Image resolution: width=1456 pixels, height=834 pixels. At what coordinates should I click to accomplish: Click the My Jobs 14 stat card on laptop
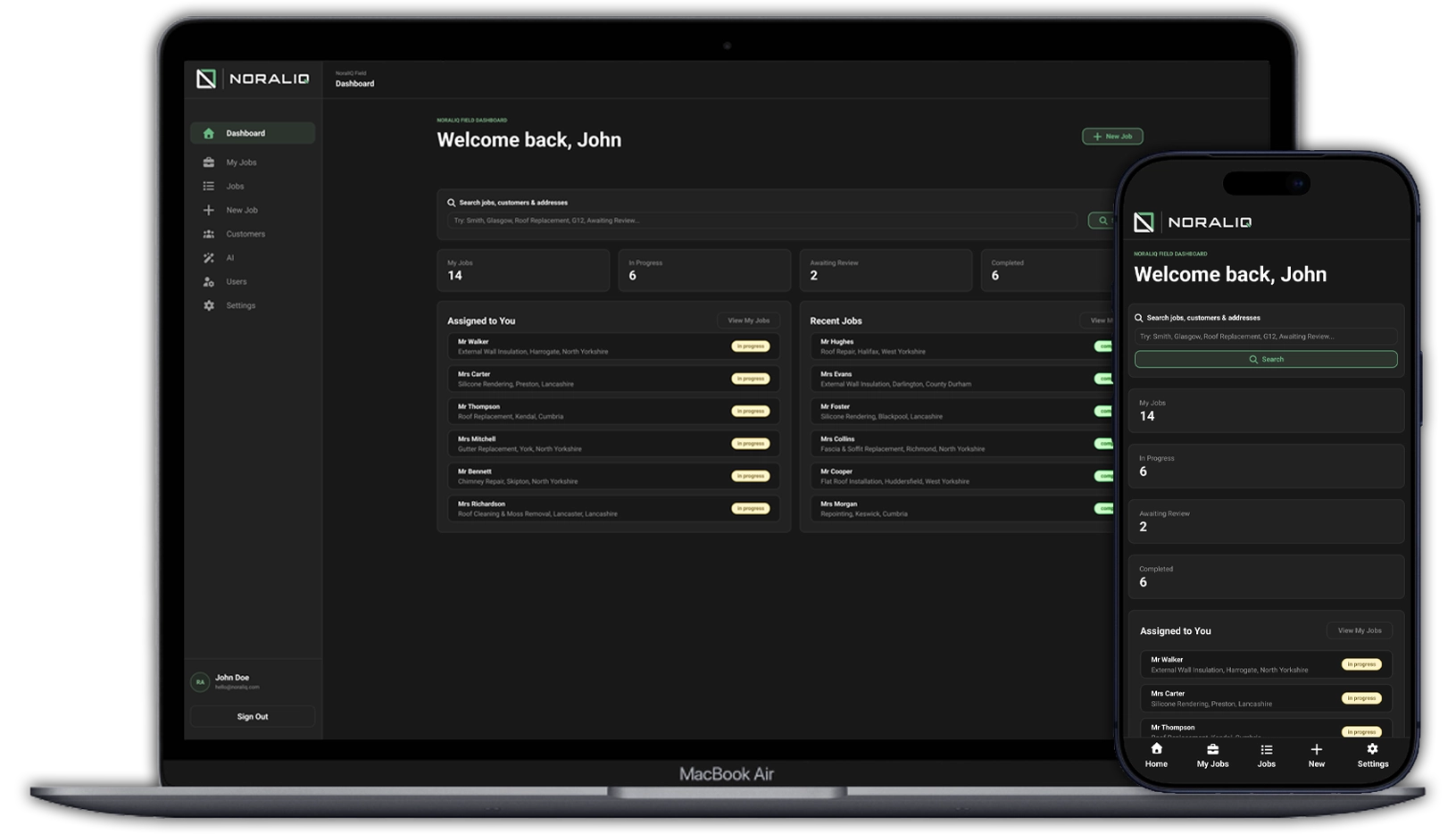[523, 271]
